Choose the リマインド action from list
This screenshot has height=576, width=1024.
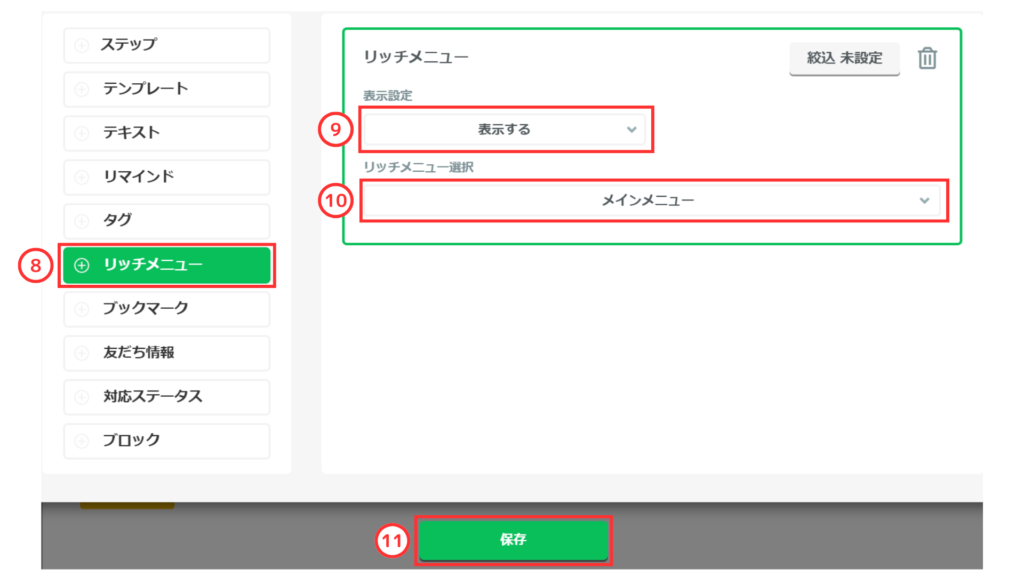point(166,177)
